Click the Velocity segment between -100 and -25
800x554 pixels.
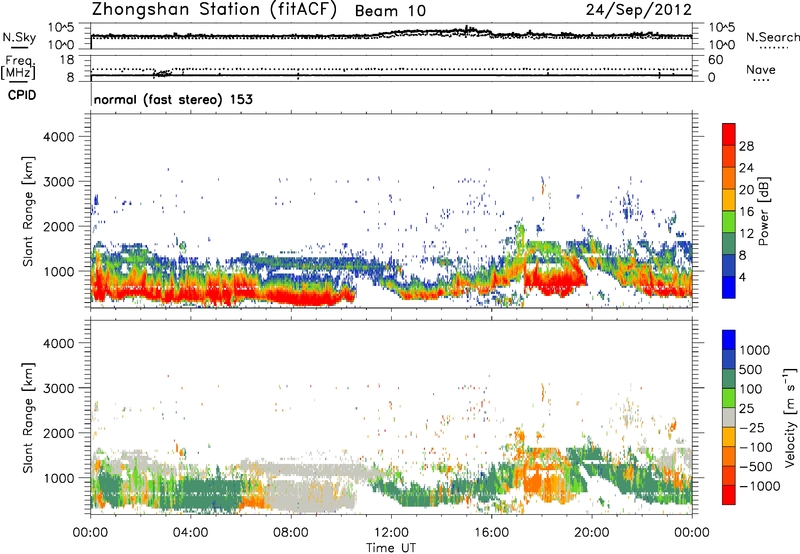729,437
